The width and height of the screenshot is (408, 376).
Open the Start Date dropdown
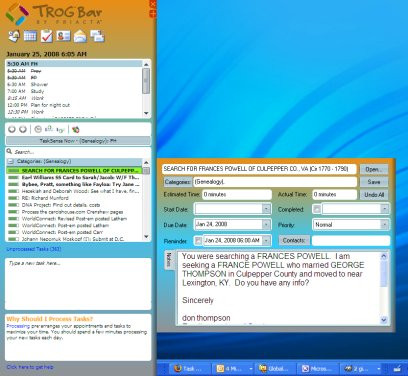tap(266, 209)
